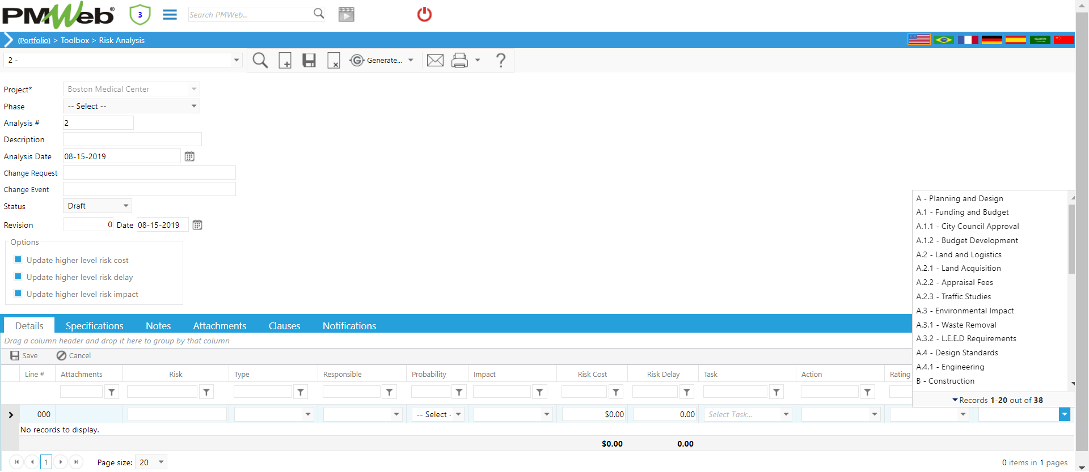
Task: Filter the Risk column
Action: 206,392
